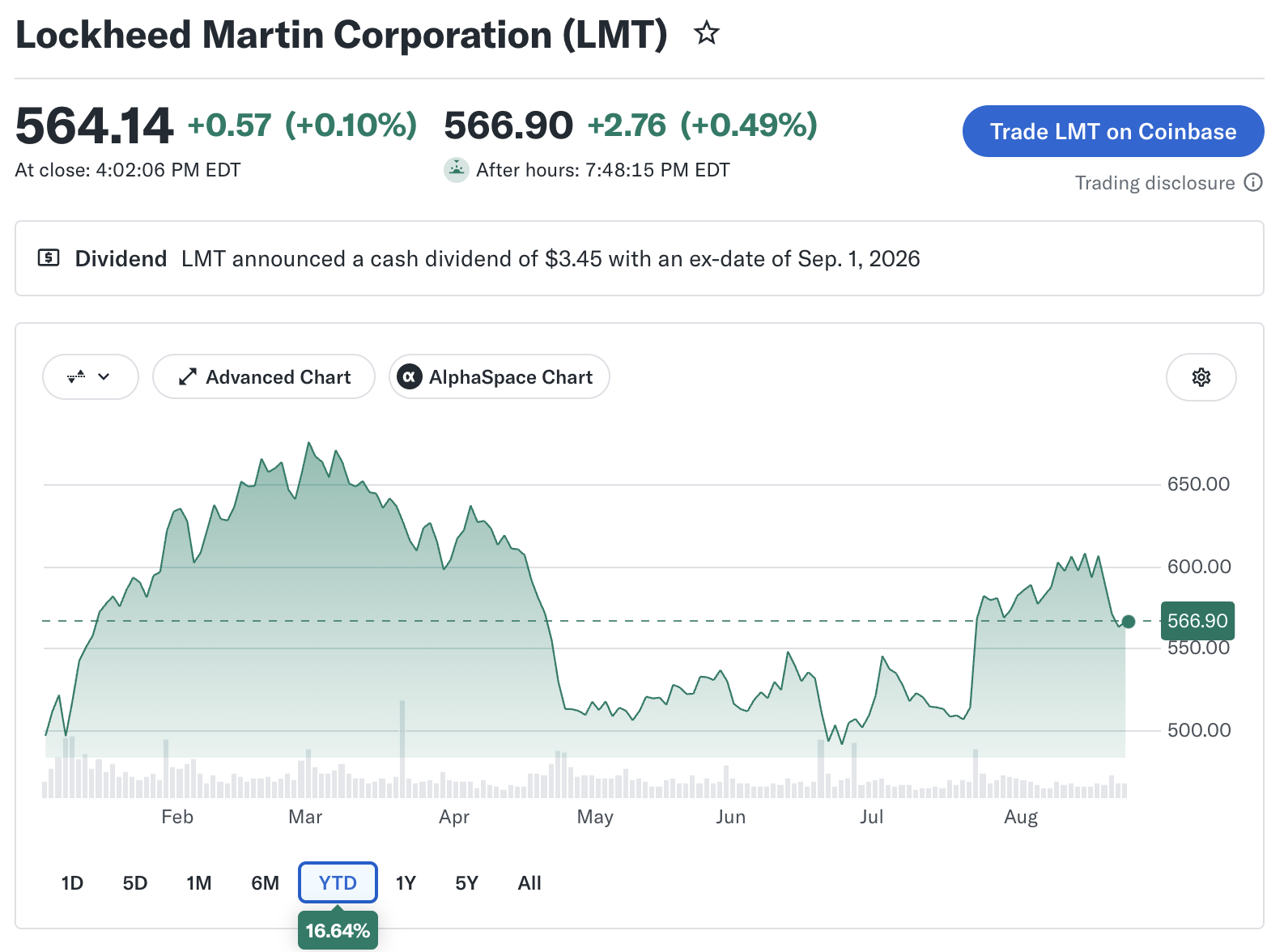This screenshot has width=1284, height=952.
Task: Click the Dividend announcement text
Action: 551,259
